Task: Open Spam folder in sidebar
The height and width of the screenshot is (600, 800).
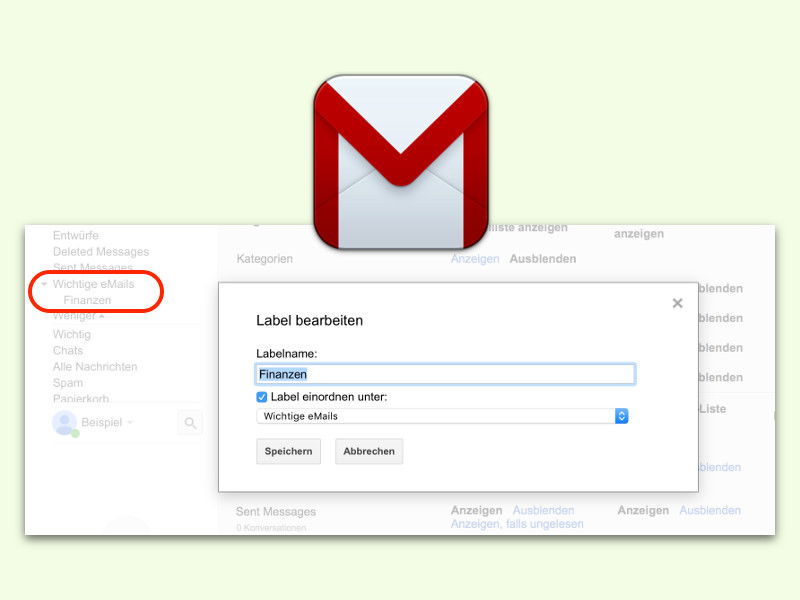Action: click(68, 383)
